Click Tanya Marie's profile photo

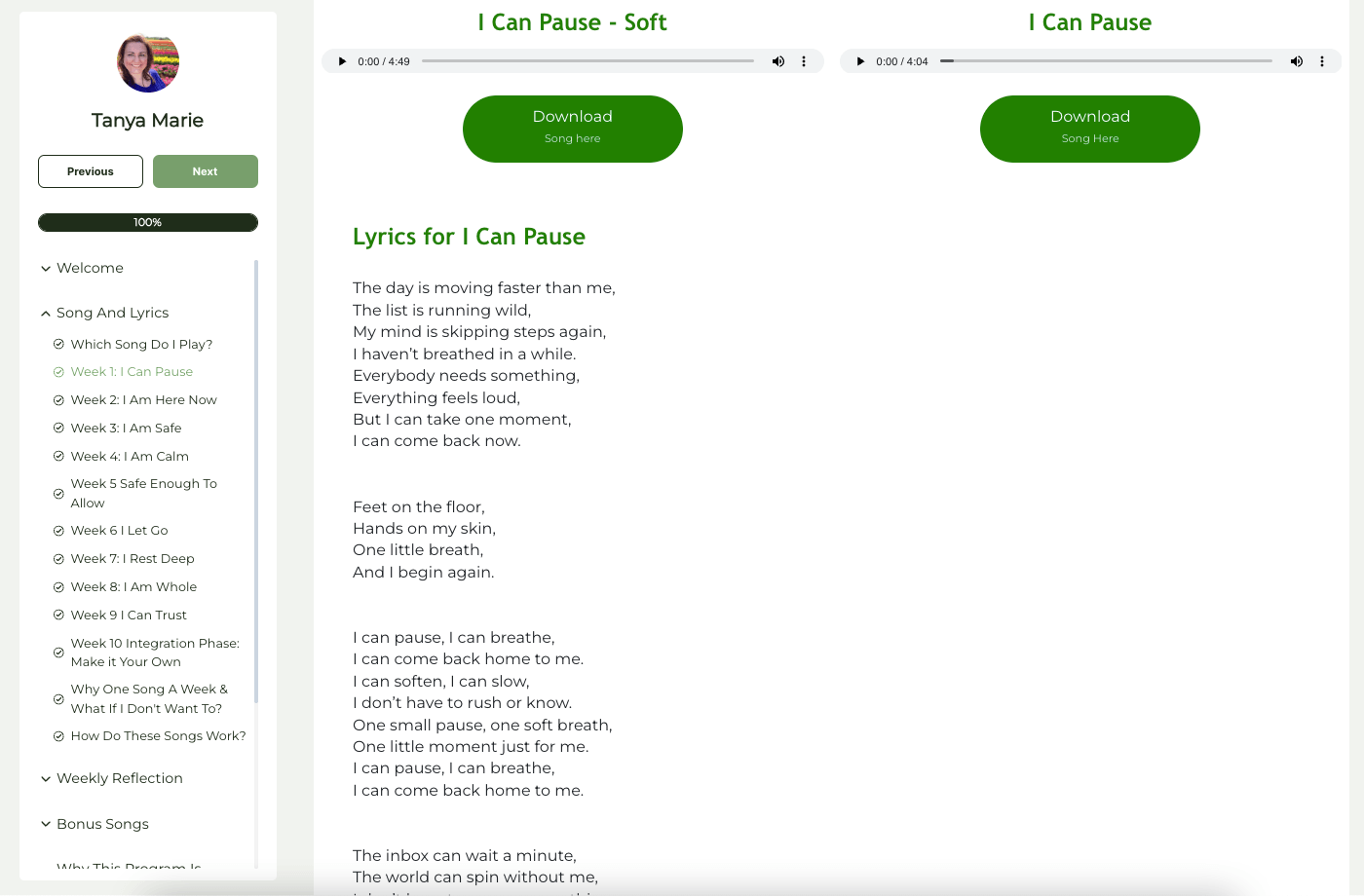(148, 63)
